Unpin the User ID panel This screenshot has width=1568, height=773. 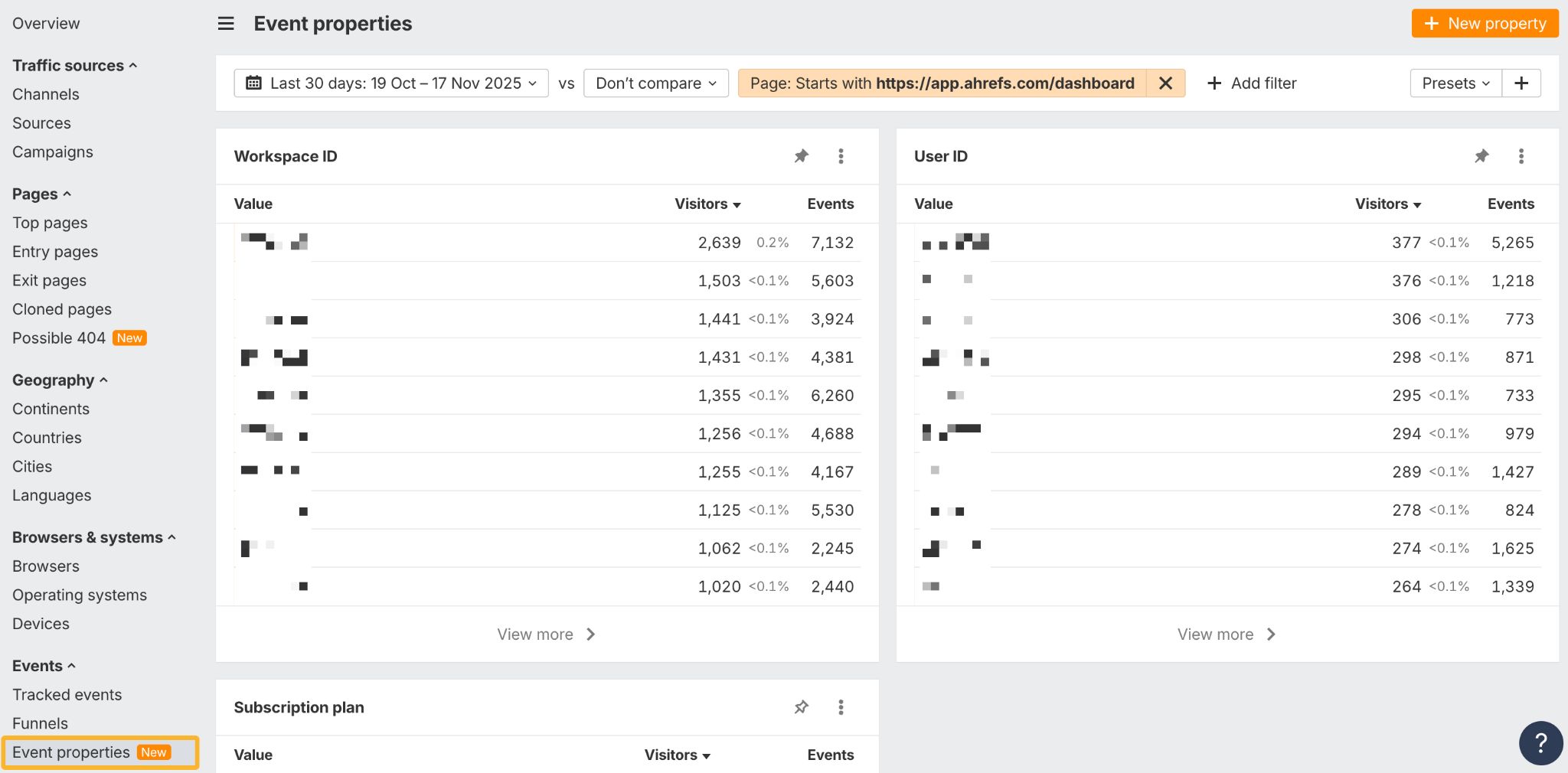tap(1481, 156)
